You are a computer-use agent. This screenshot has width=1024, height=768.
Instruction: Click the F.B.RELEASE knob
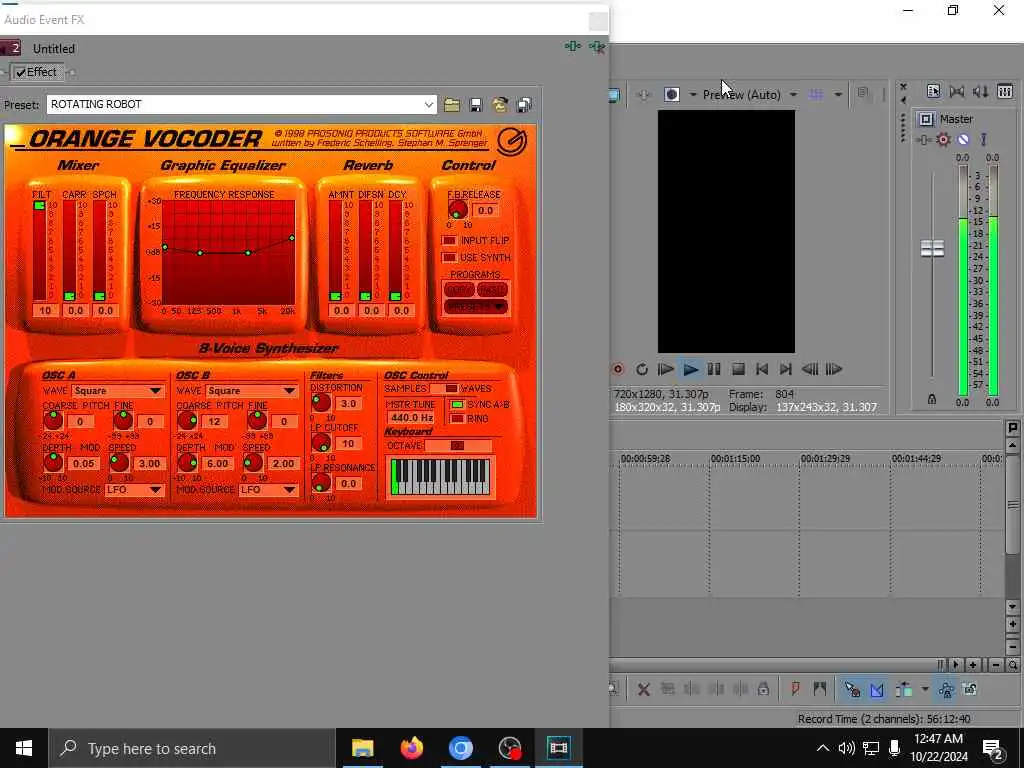tap(457, 210)
